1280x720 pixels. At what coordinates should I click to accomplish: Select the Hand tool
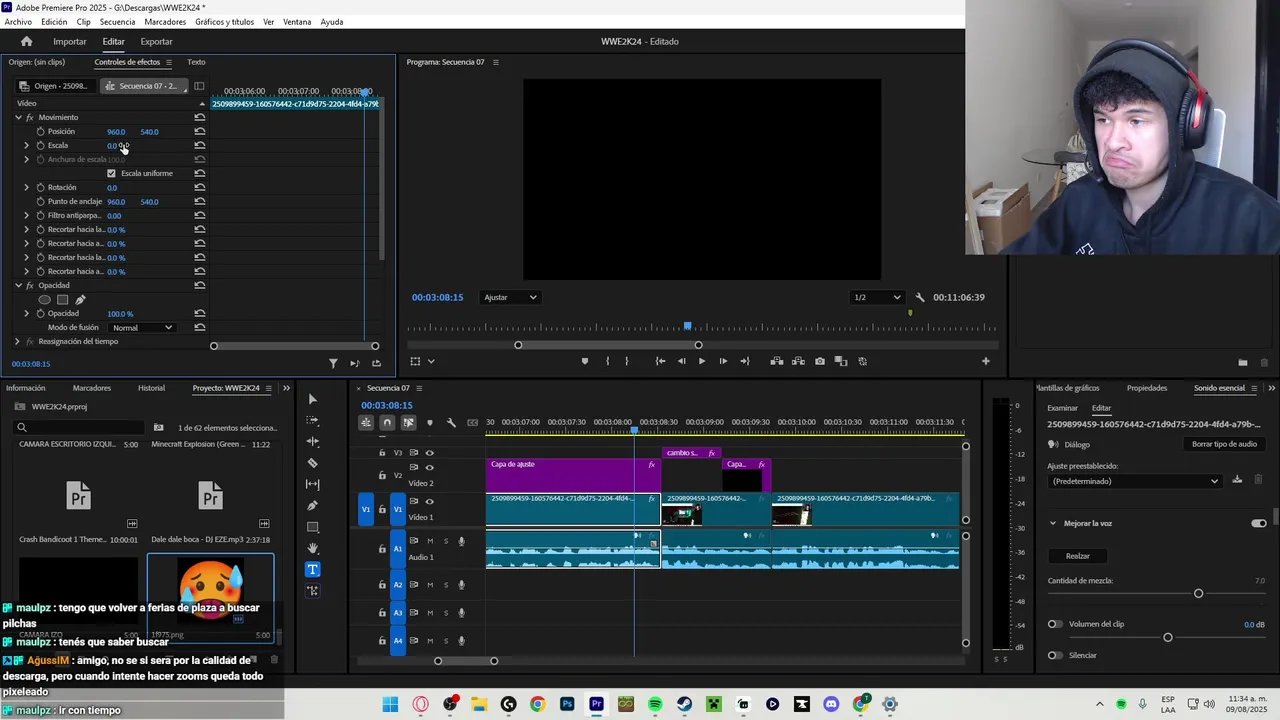tap(312, 548)
